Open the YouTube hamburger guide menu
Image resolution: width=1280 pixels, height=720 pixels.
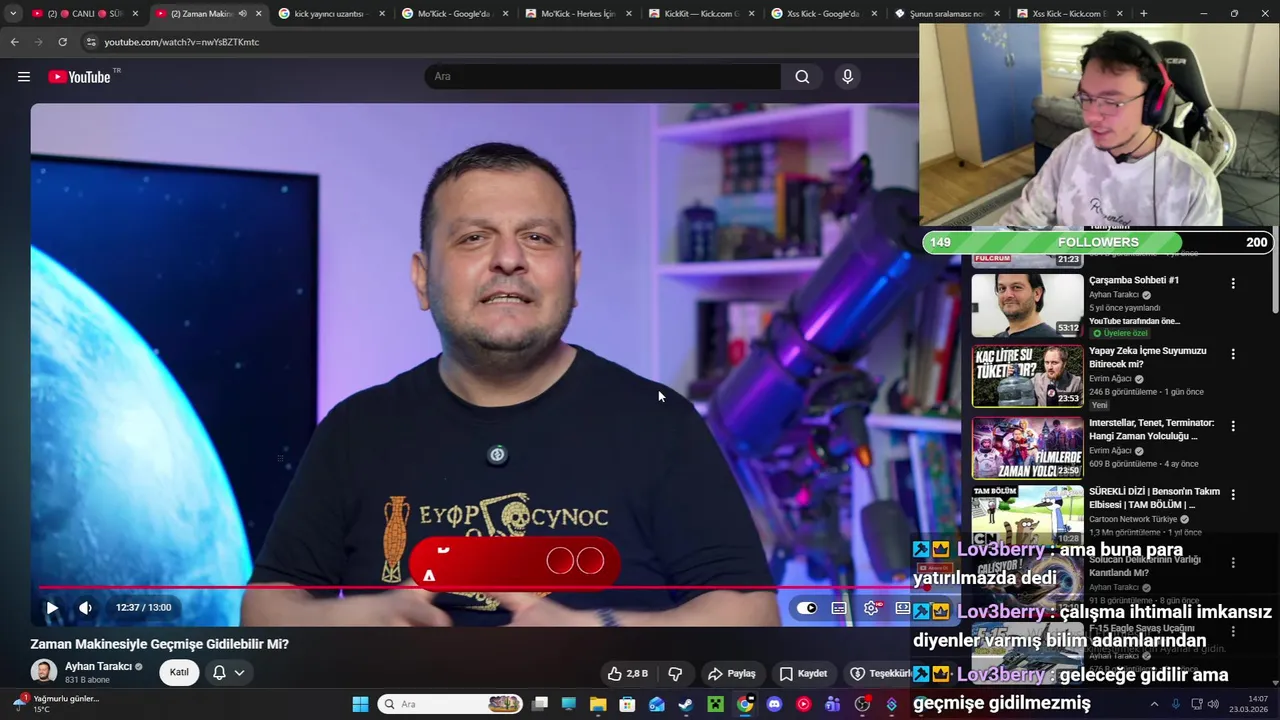pos(24,77)
